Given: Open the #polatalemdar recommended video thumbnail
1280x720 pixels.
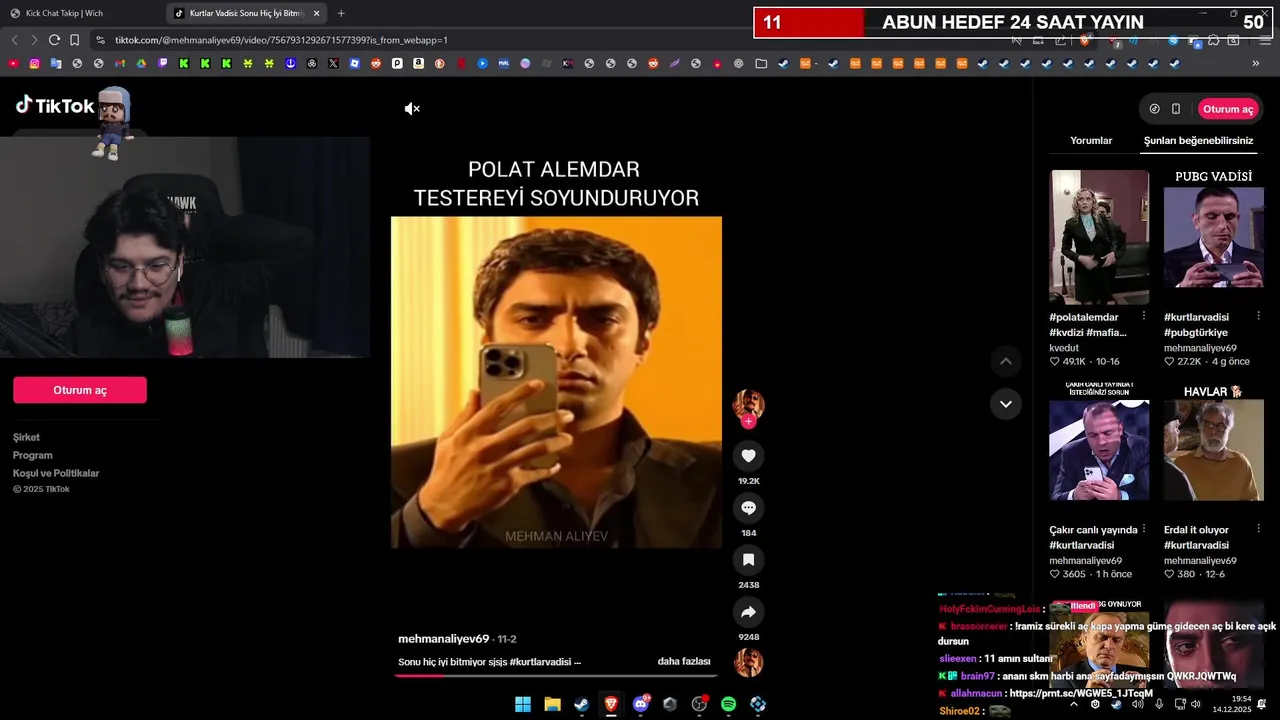Looking at the screenshot, I should [1099, 237].
